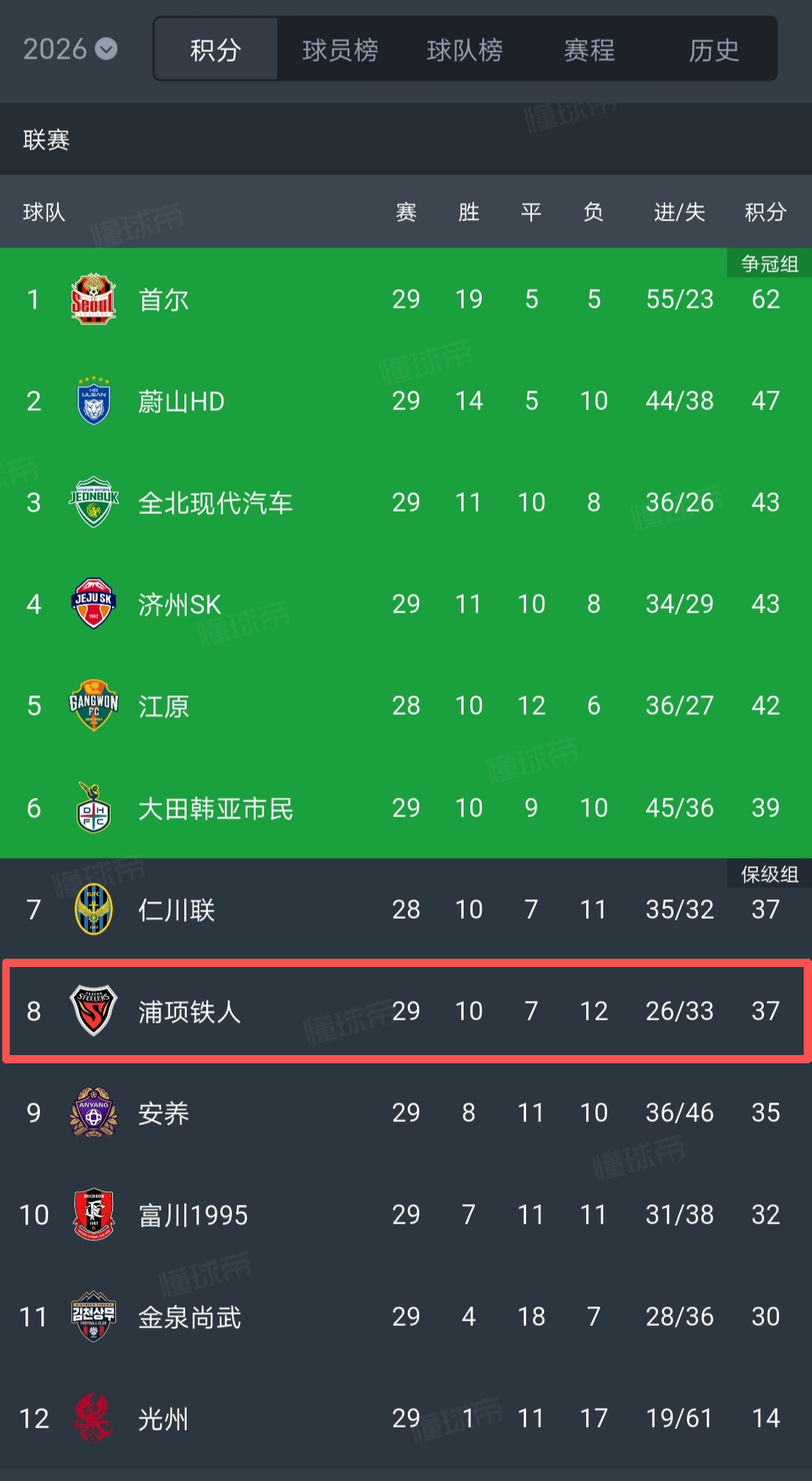The image size is (812, 1481).
Task: Switch to the 球员榜 tab
Action: coord(340,50)
